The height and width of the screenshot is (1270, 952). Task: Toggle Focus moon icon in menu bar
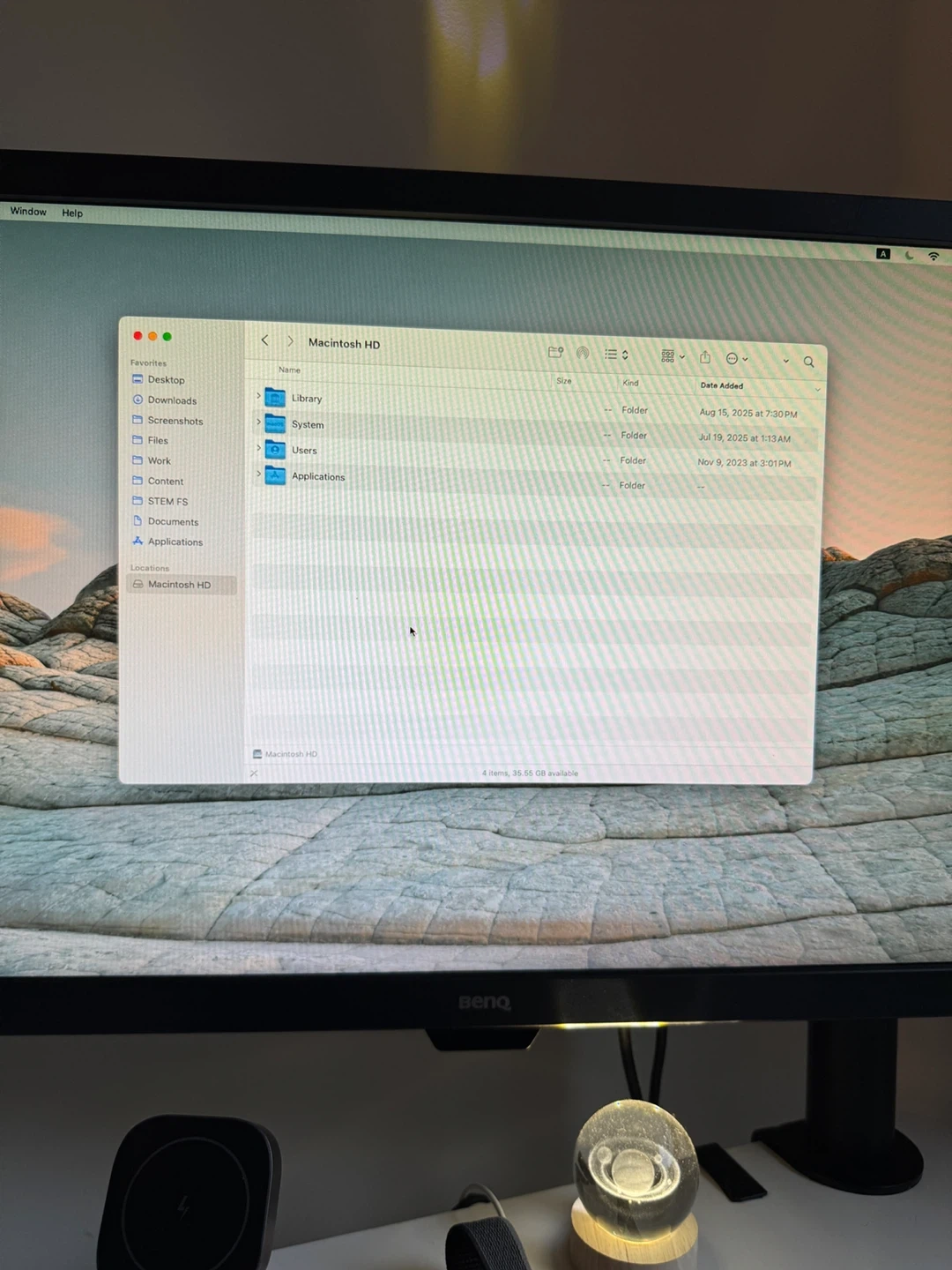click(x=909, y=255)
